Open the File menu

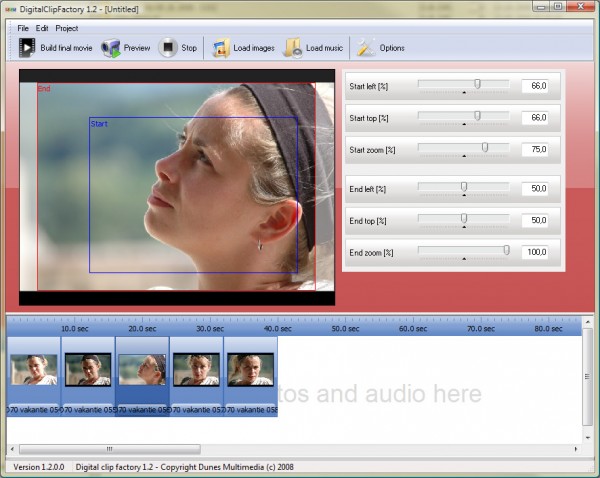(23, 28)
